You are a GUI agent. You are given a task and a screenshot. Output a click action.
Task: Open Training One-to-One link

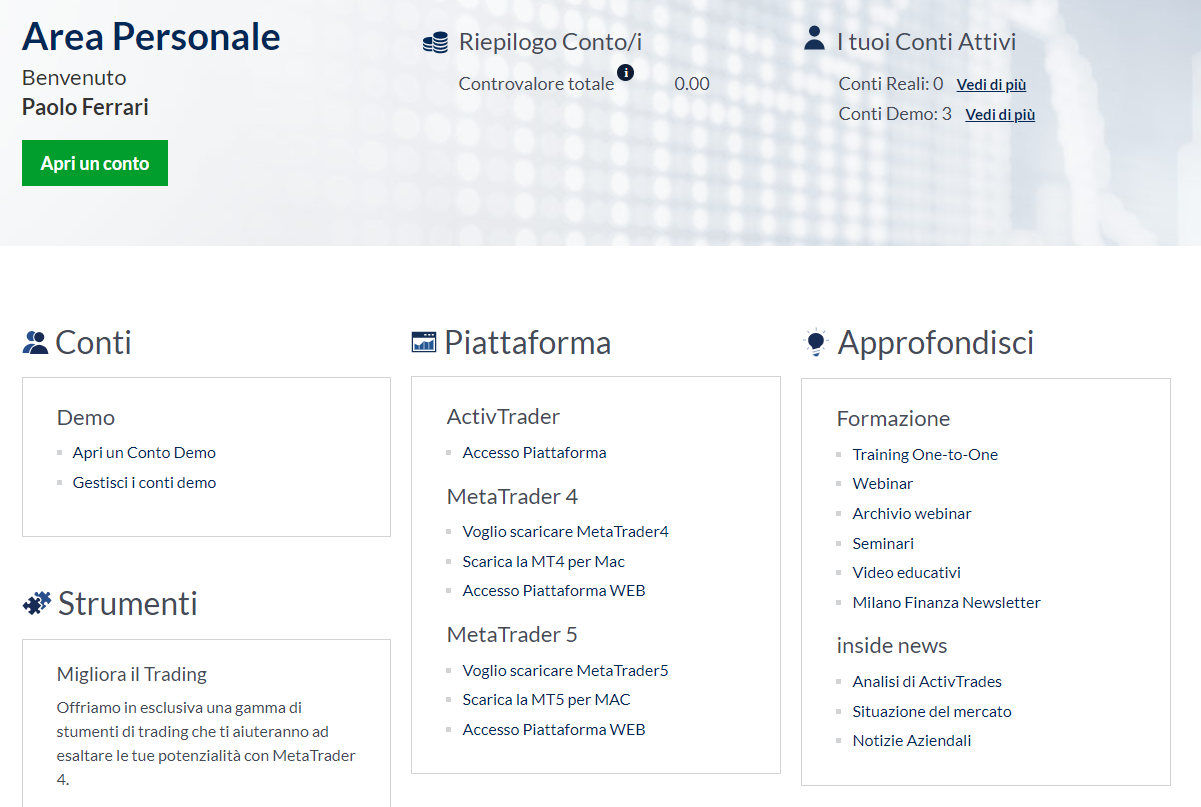(925, 455)
